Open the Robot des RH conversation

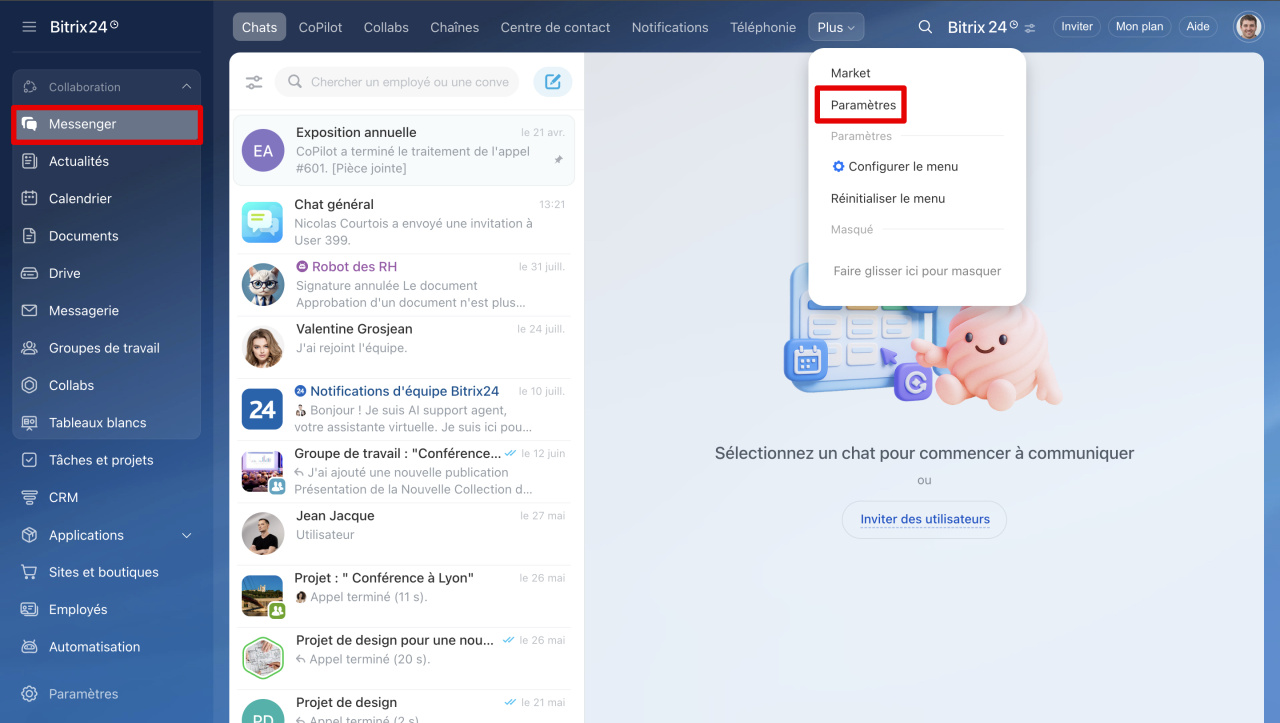[404, 284]
